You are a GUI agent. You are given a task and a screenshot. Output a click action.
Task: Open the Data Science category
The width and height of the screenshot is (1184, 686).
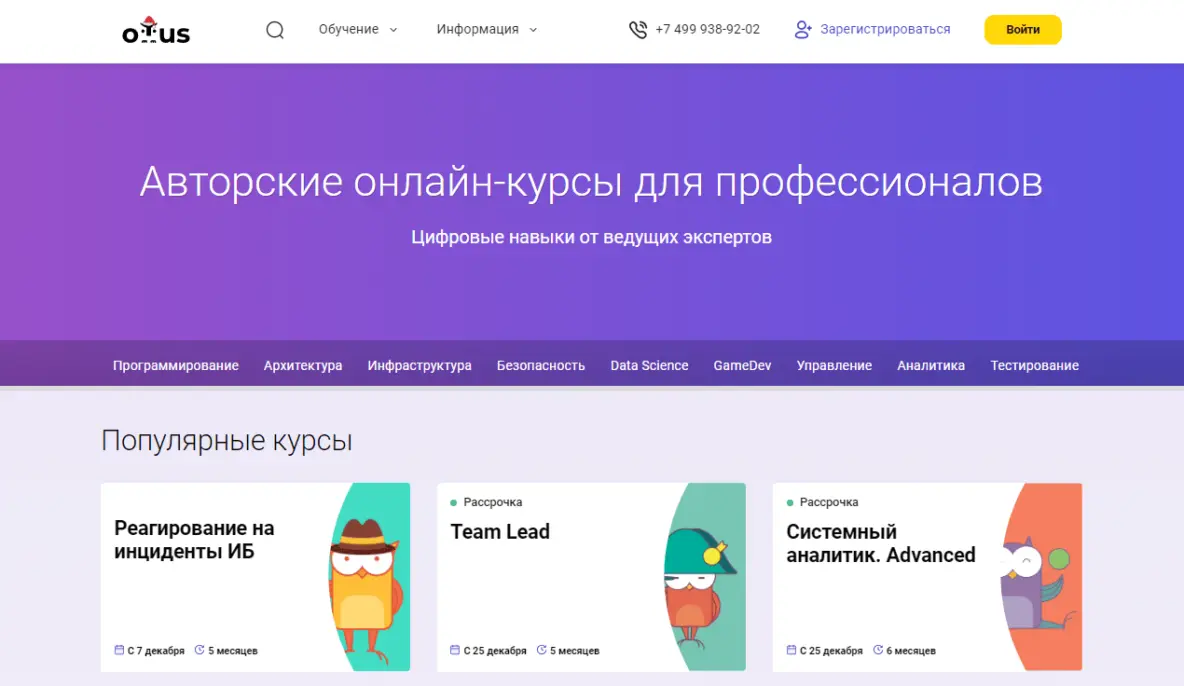tap(648, 365)
